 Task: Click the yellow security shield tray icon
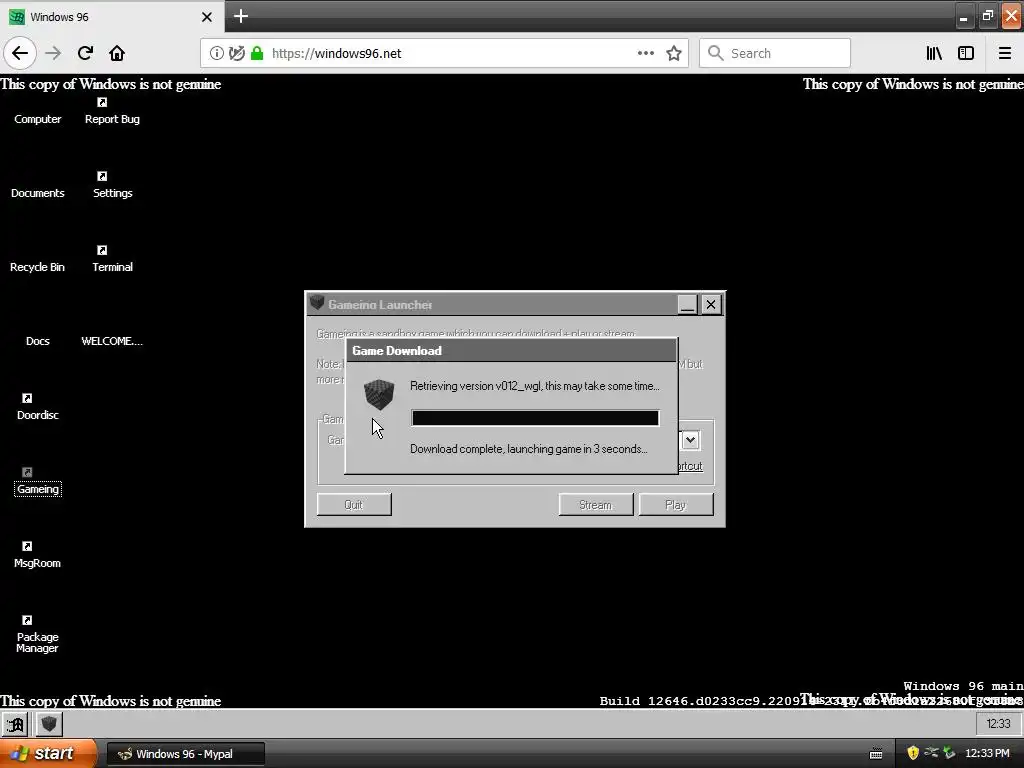point(913,754)
